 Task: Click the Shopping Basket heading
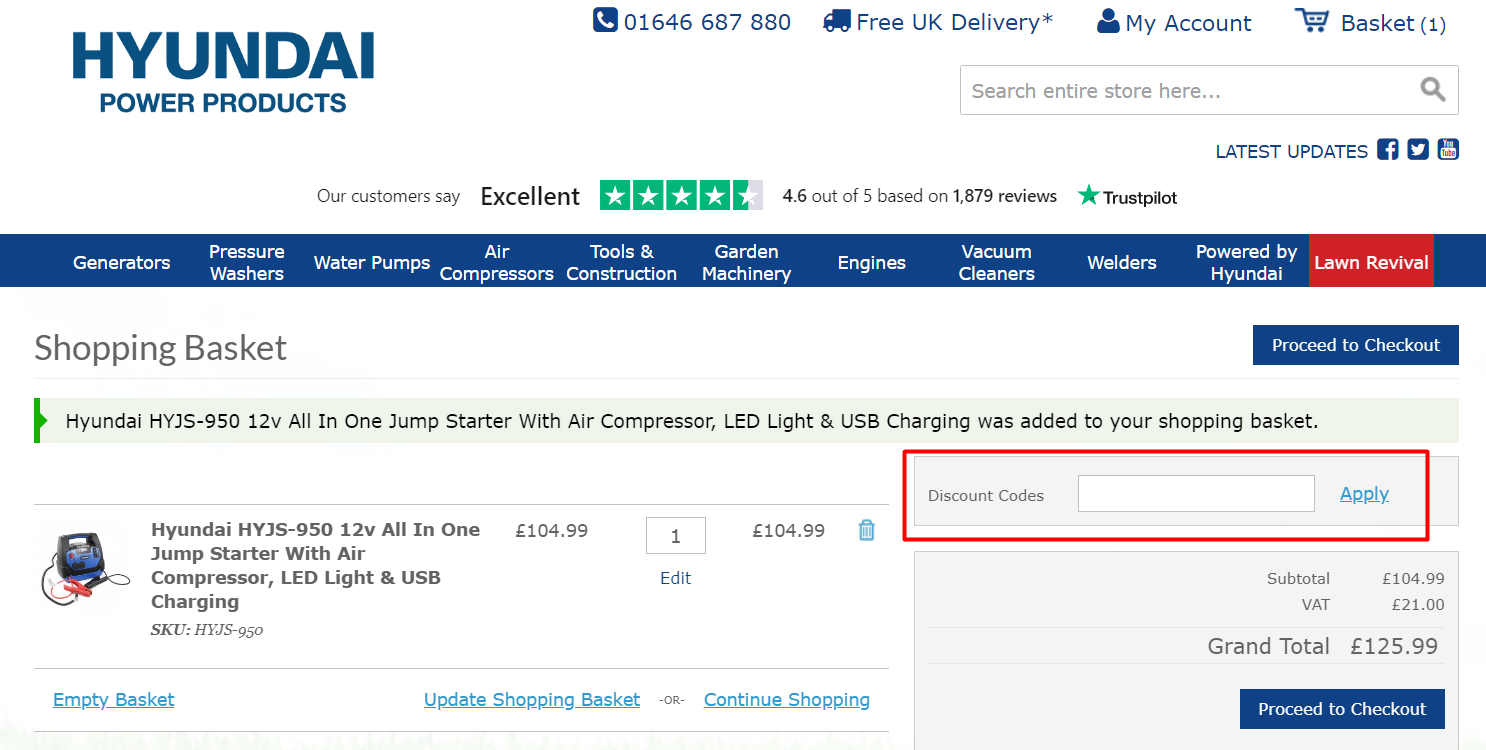click(161, 348)
